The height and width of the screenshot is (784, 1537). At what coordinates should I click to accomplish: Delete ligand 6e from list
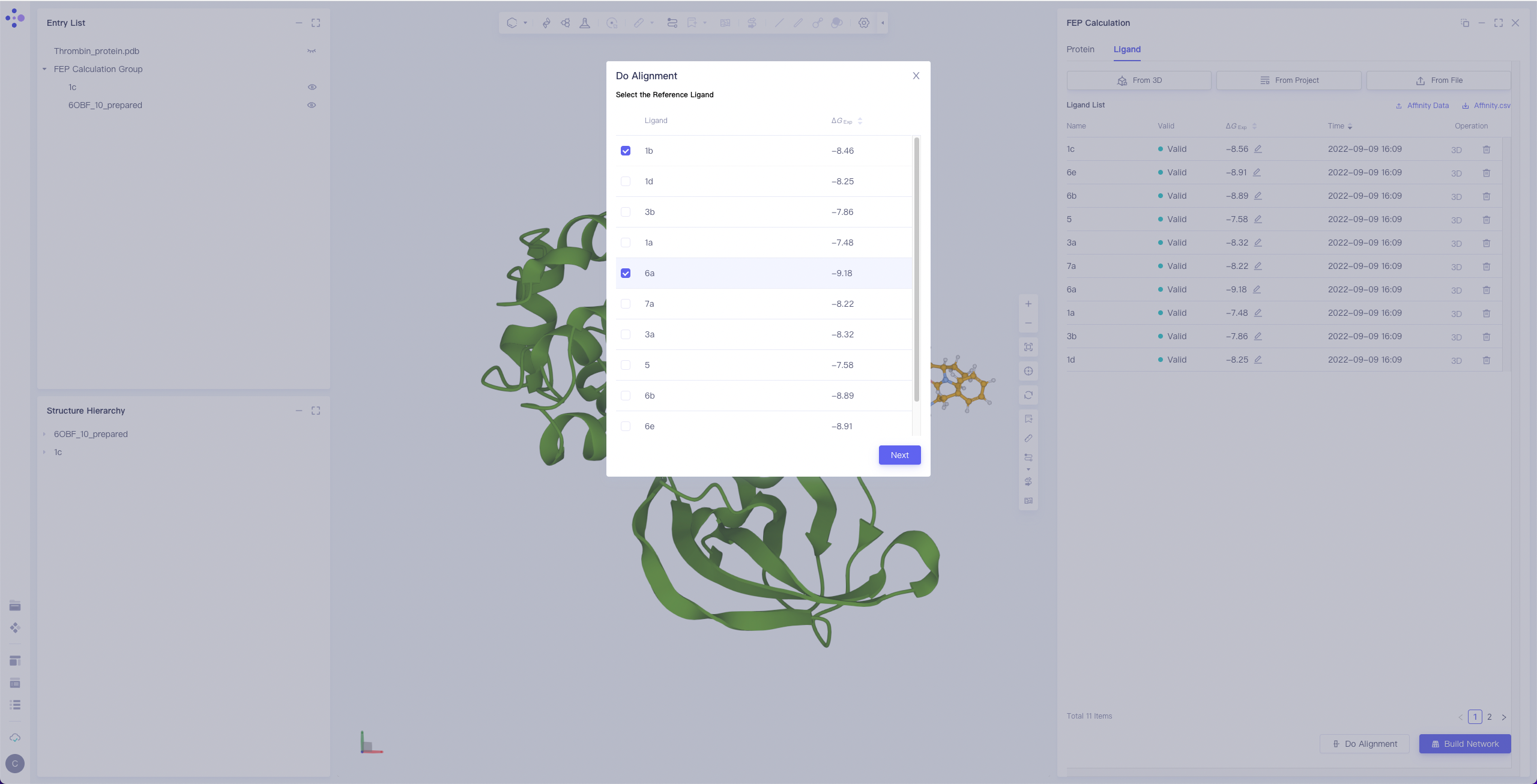click(x=1487, y=173)
